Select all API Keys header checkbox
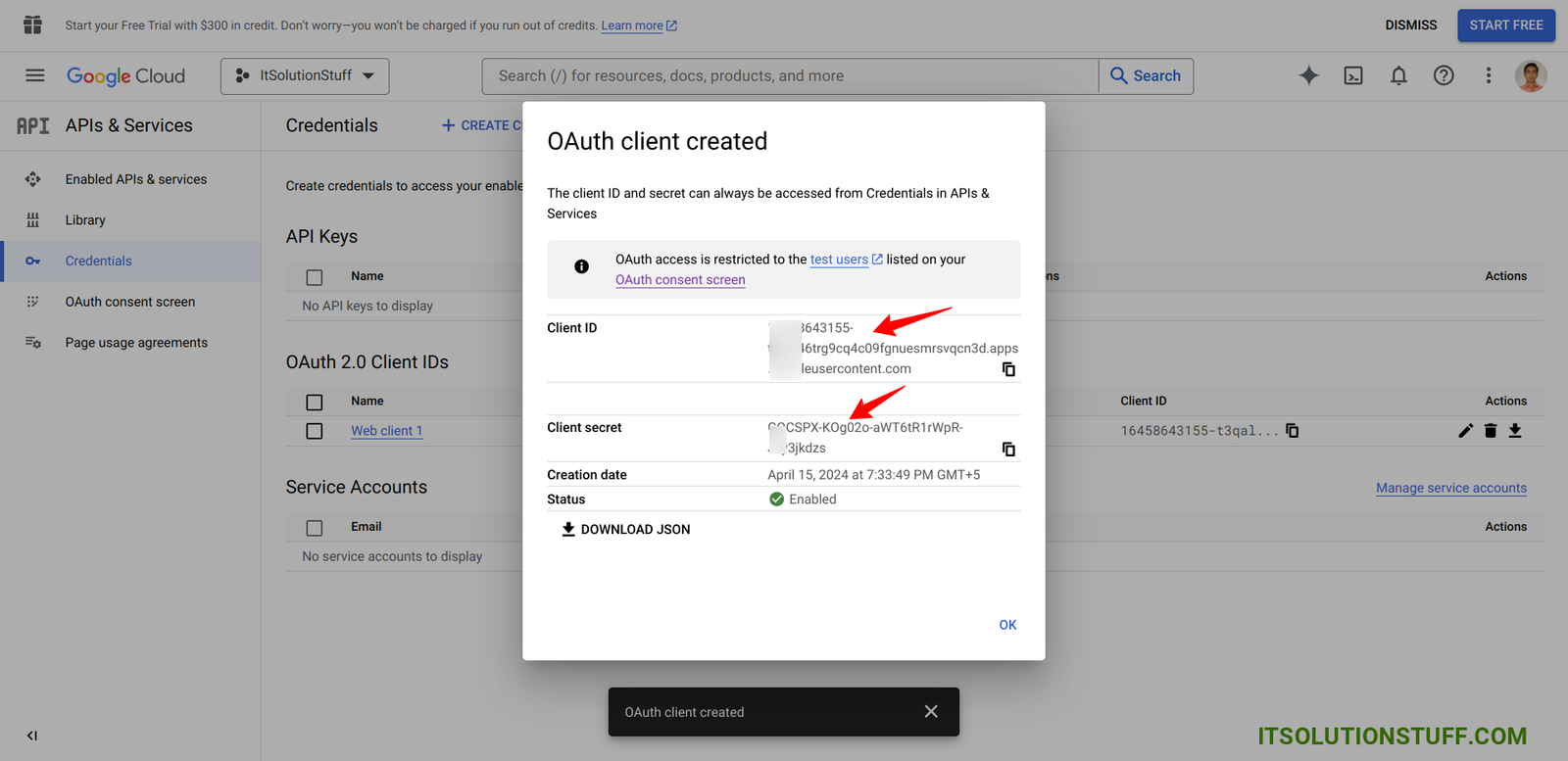 [x=315, y=277]
